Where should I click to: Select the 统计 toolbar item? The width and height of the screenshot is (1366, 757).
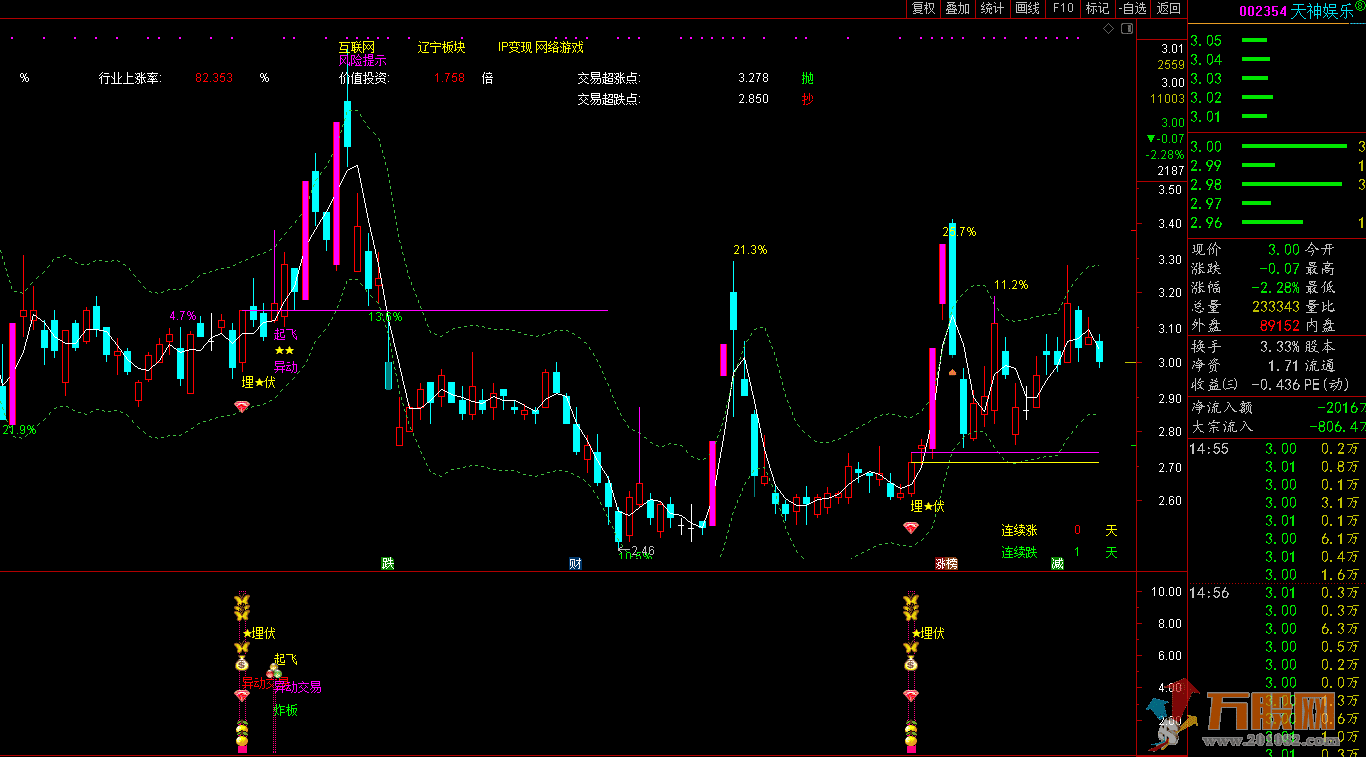click(x=993, y=8)
